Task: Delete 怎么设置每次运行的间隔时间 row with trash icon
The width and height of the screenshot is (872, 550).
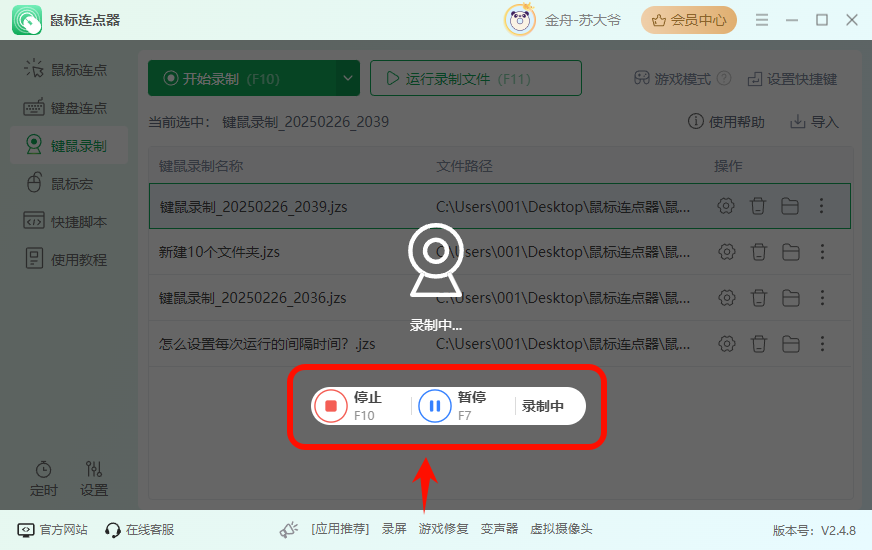Action: [759, 344]
